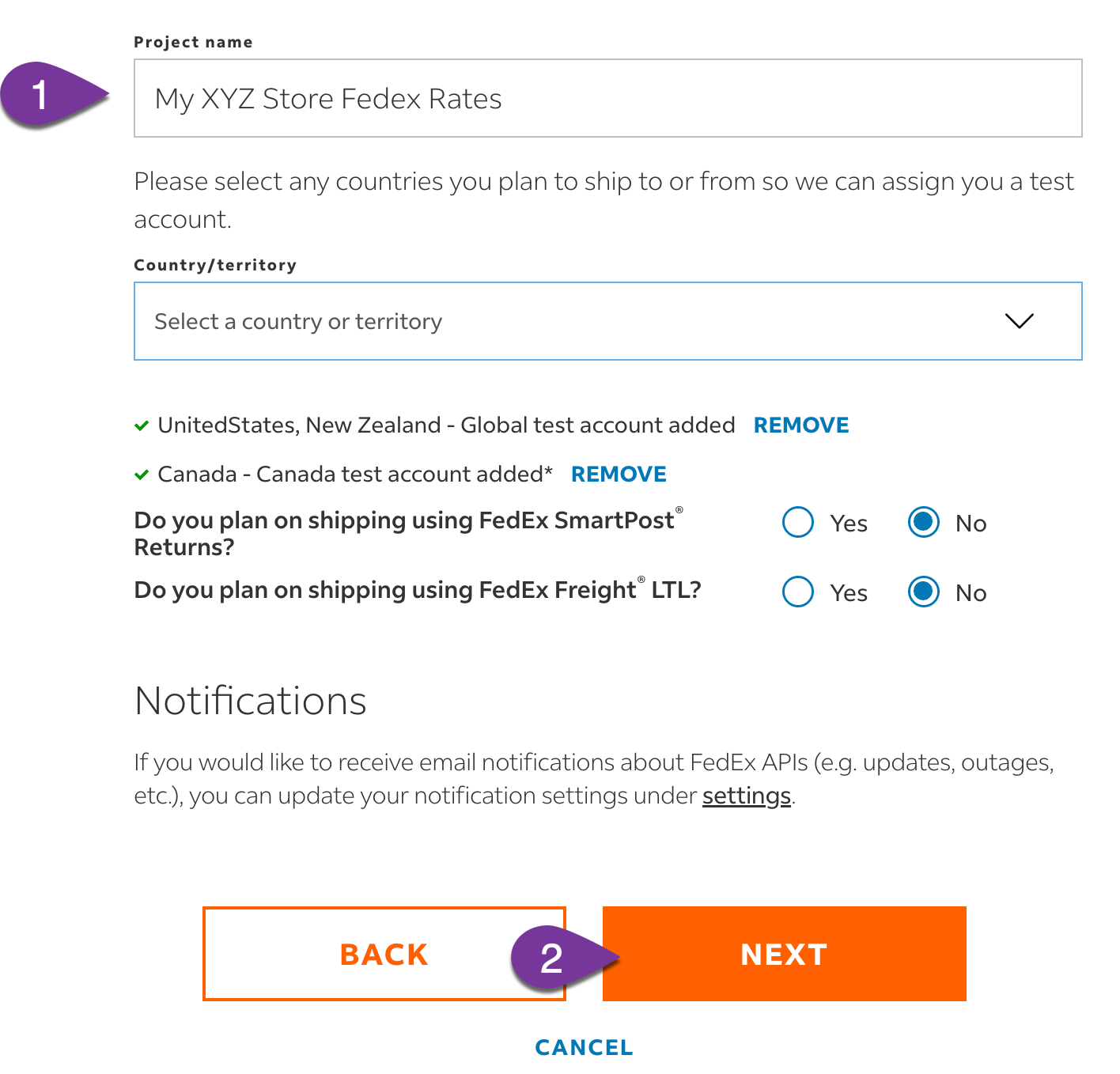Screen dimensions: 1120x1074
Task: Click the Notifications heading
Action: (251, 701)
